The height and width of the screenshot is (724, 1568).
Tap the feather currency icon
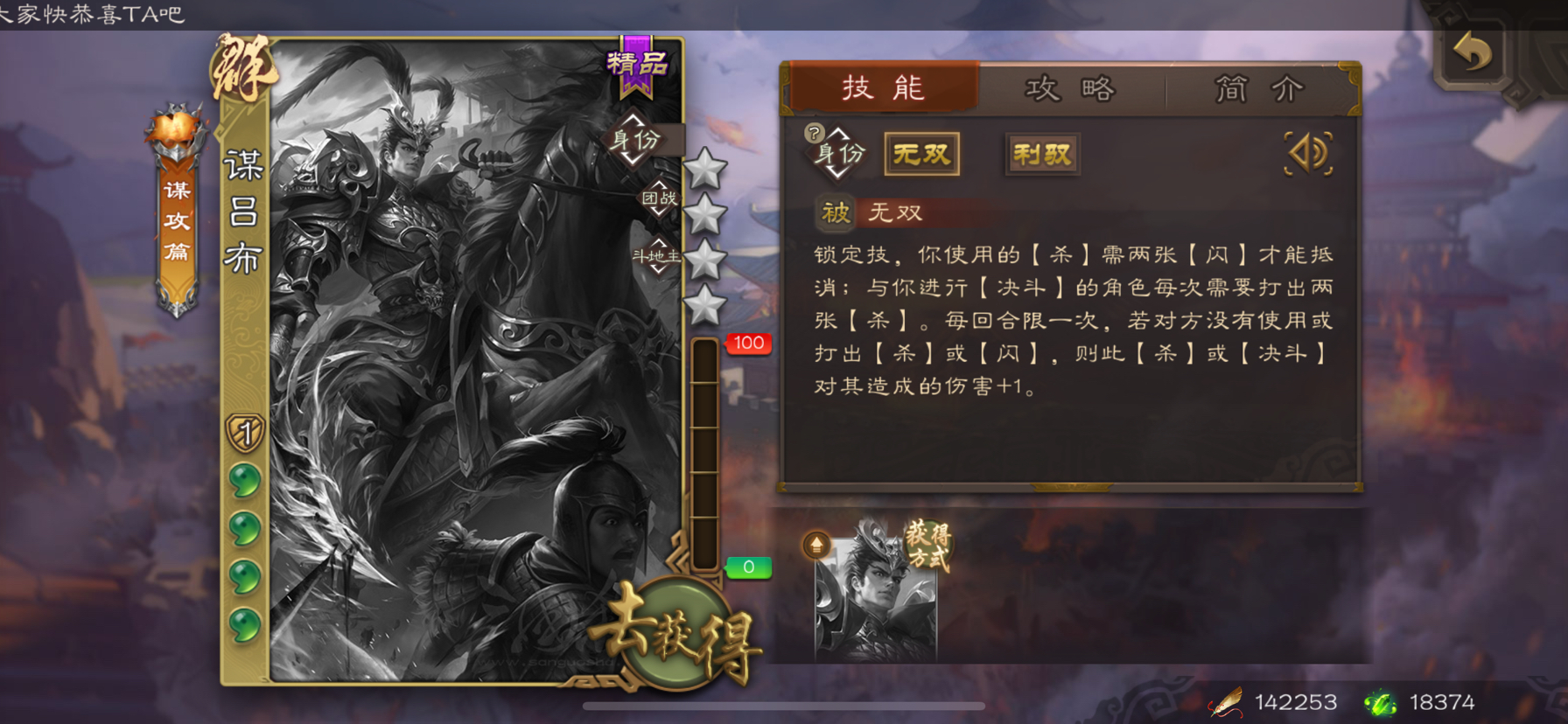click(x=1226, y=701)
